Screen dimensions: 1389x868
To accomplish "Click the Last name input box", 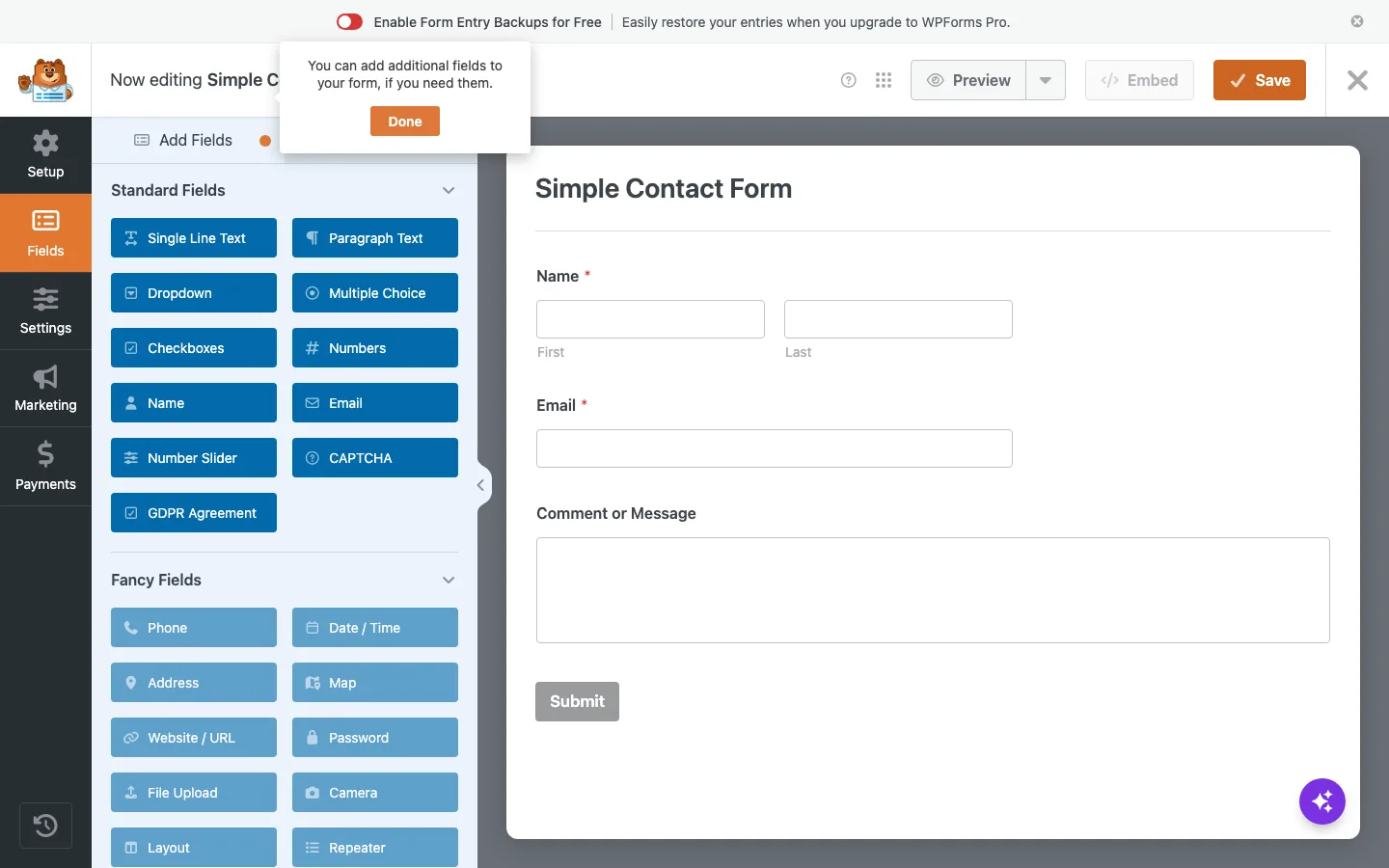I will (898, 319).
